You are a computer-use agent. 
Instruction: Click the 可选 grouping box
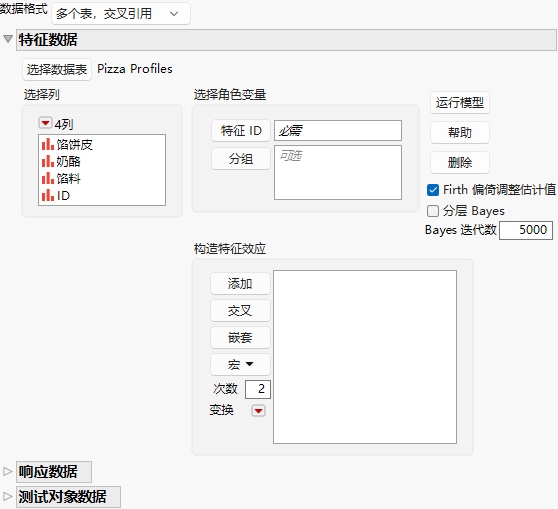(x=338, y=172)
